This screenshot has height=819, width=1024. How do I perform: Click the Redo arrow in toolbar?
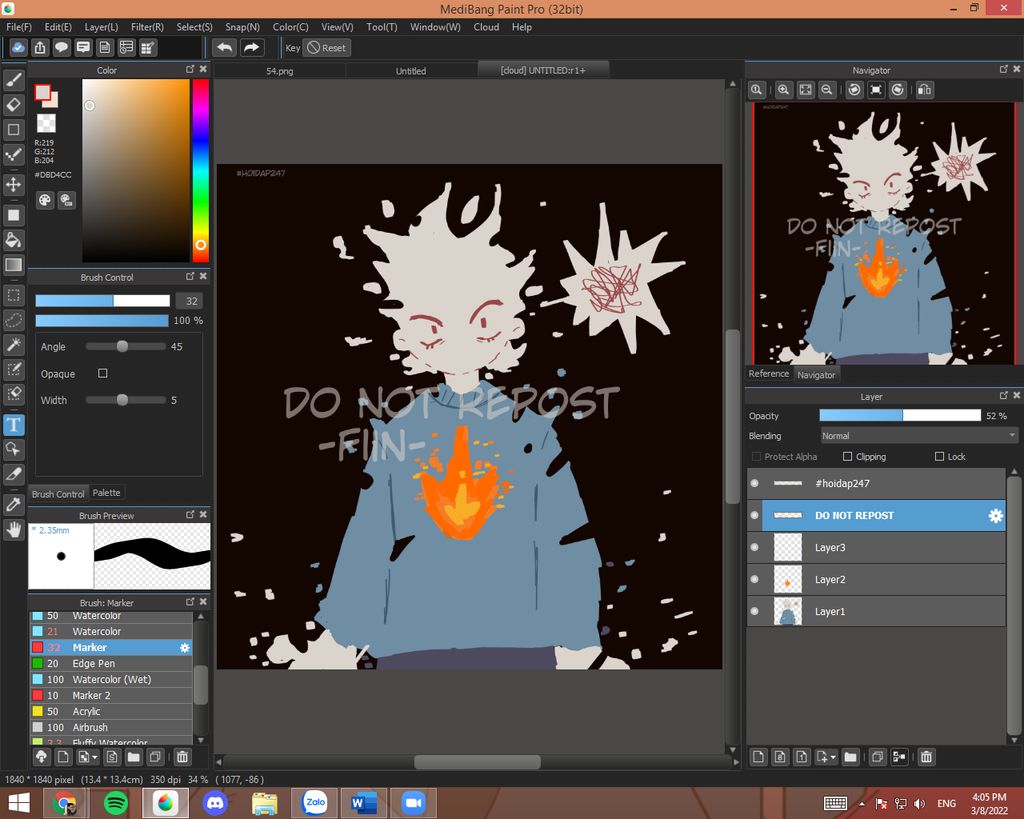coord(251,48)
